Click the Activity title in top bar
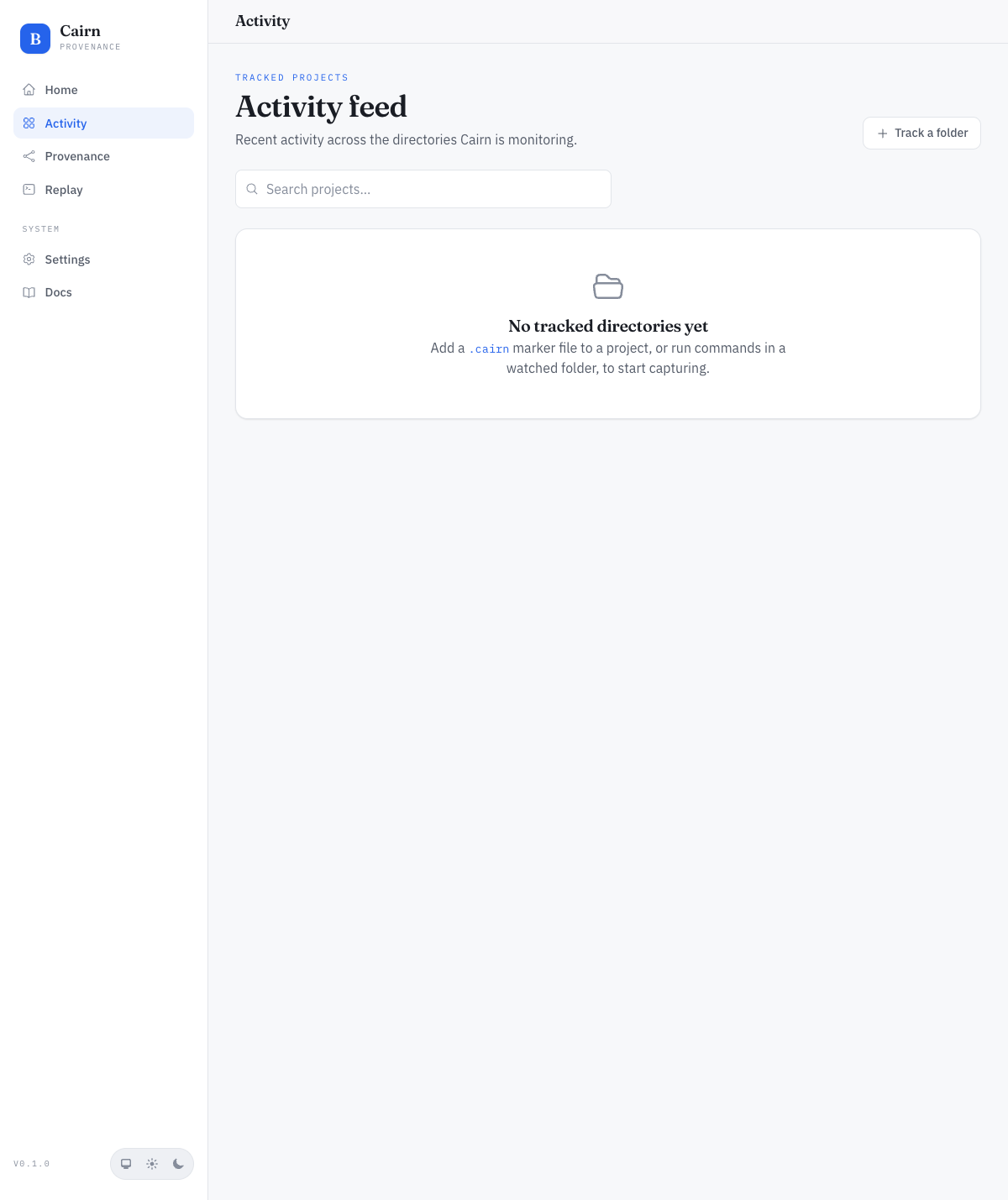 click(x=262, y=21)
